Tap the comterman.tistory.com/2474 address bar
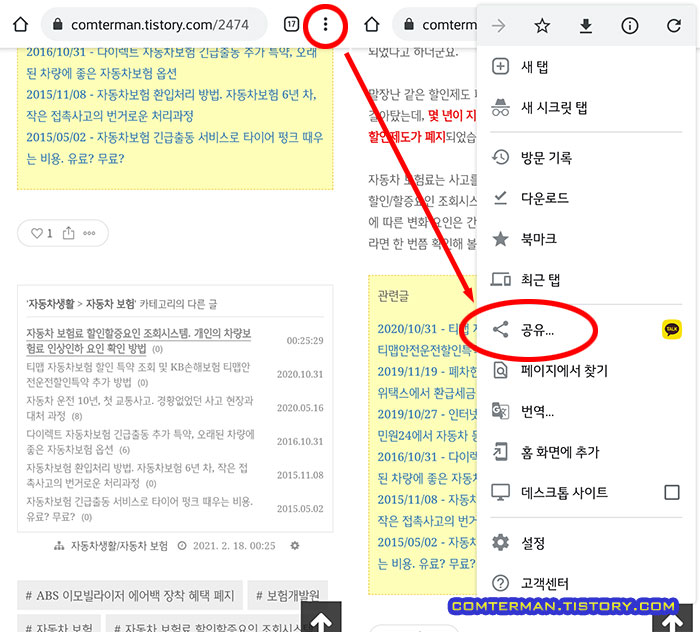Image resolution: width=700 pixels, height=632 pixels. pyautogui.click(x=154, y=24)
